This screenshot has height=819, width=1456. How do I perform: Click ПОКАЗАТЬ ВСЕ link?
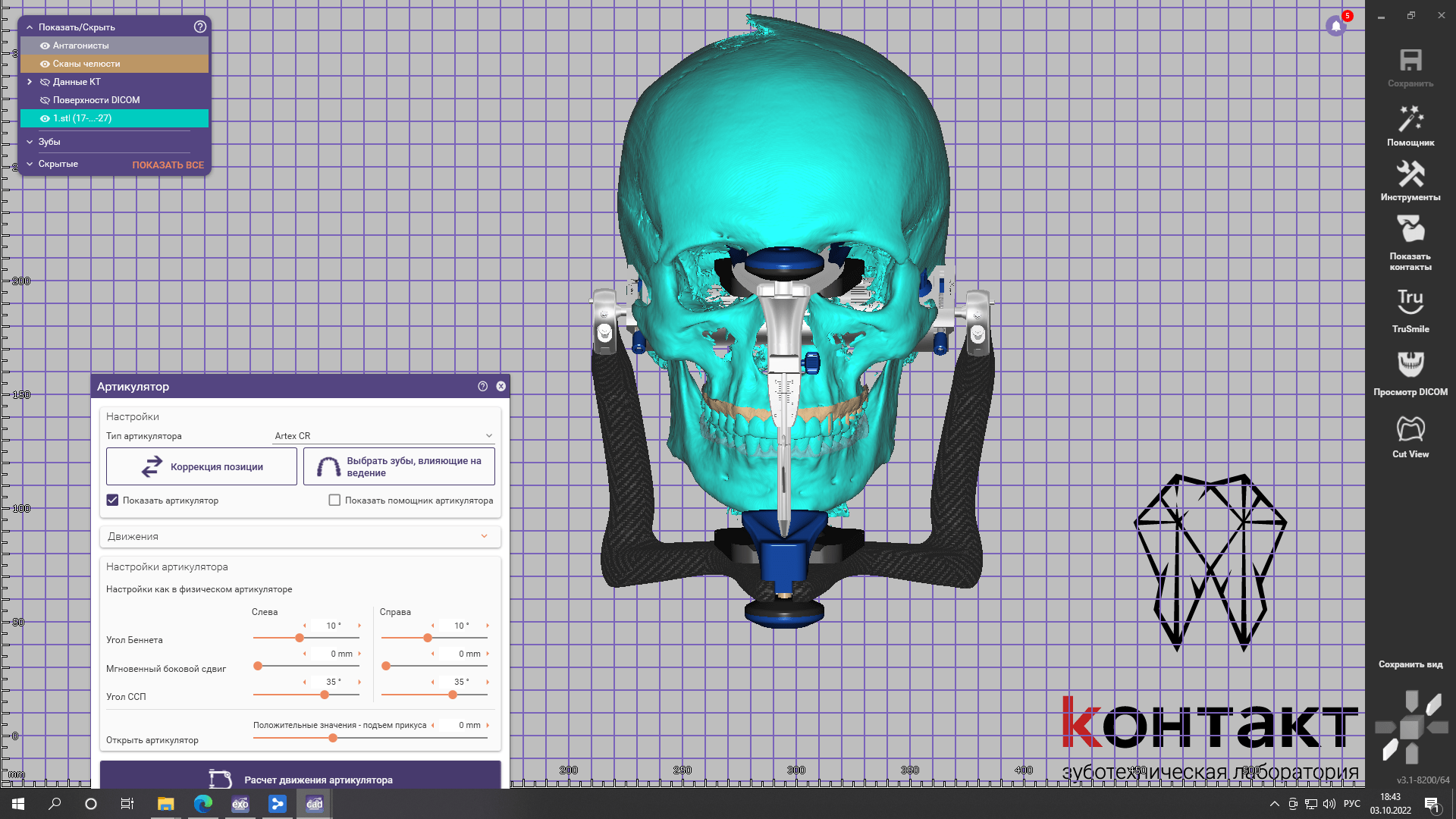click(x=168, y=165)
